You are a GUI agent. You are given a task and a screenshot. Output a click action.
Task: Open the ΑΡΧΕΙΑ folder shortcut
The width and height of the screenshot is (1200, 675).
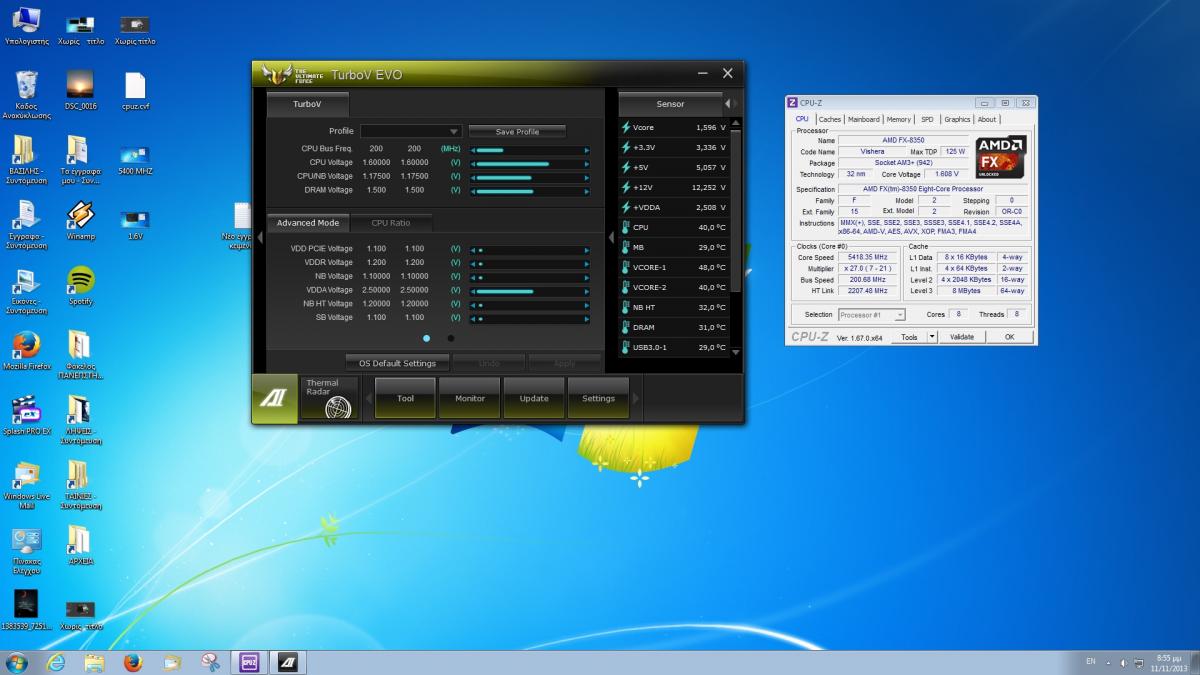click(81, 546)
